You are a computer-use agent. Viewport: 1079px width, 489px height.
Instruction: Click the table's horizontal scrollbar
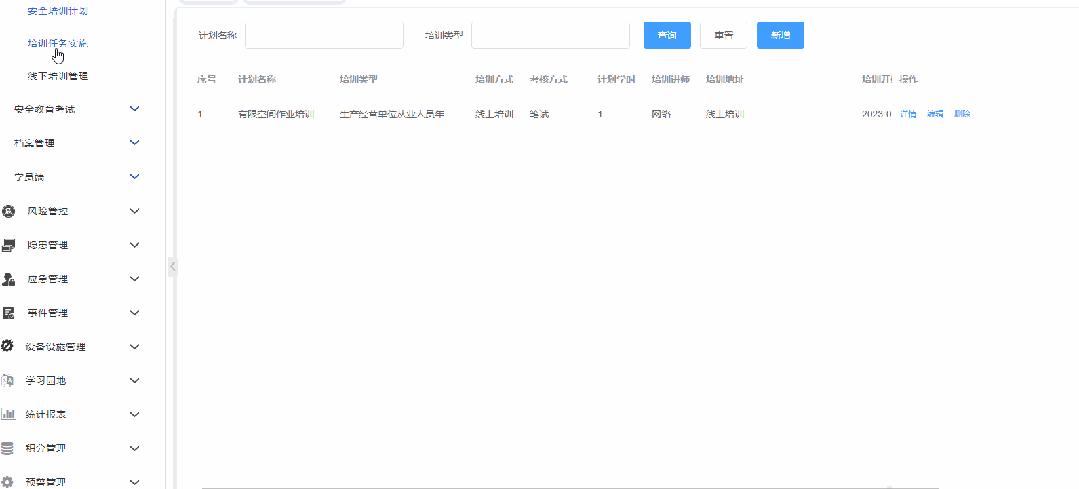pyautogui.click(x=570, y=487)
